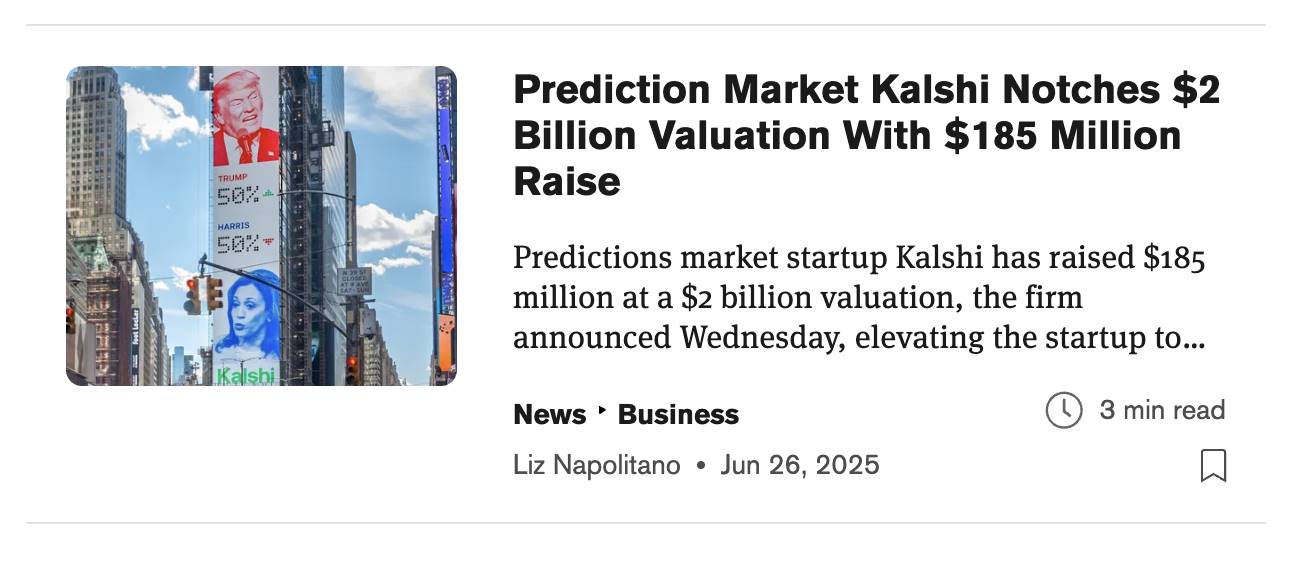
Task: Click the word Raise in the headline
Action: (566, 182)
